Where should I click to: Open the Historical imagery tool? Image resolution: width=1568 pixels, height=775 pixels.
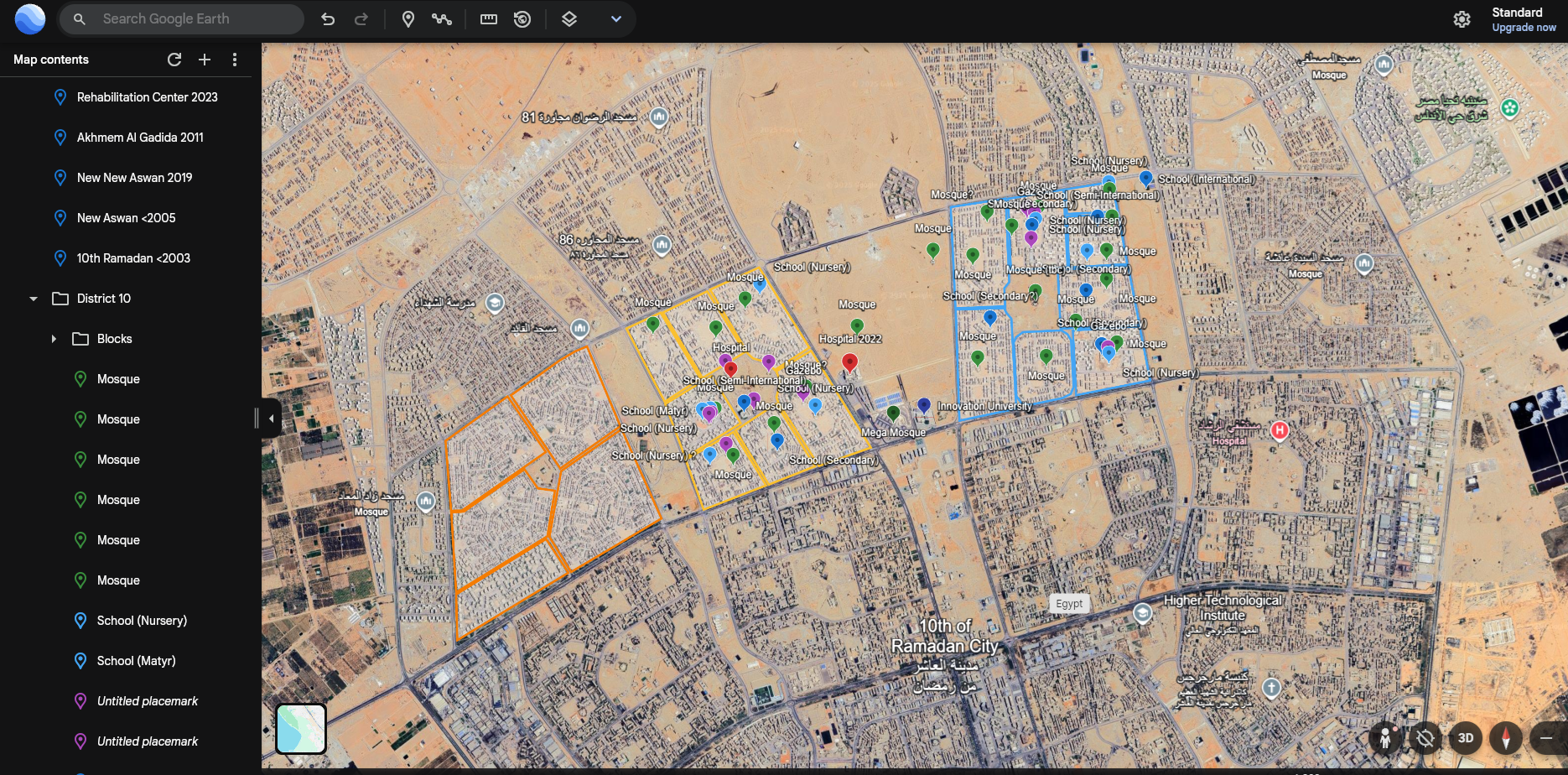[522, 19]
